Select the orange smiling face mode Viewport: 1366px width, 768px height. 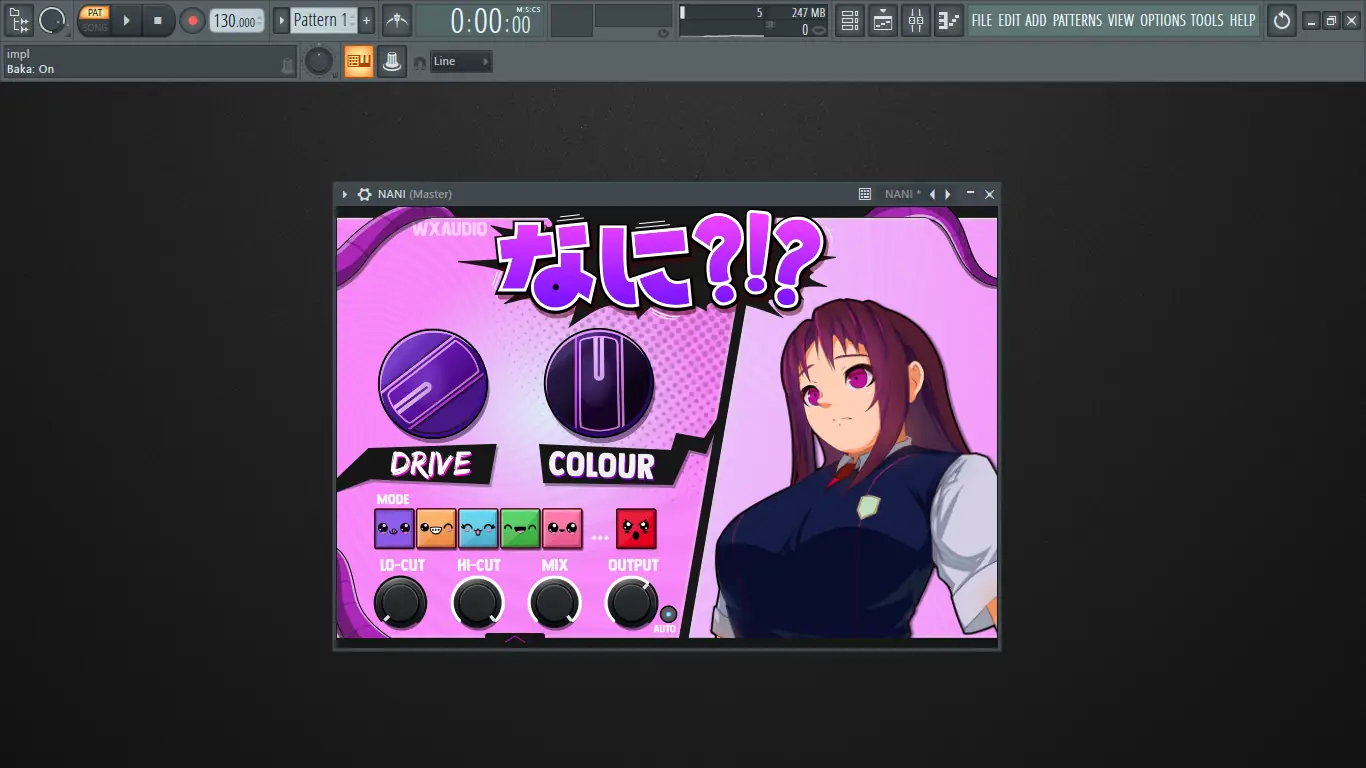coord(436,528)
